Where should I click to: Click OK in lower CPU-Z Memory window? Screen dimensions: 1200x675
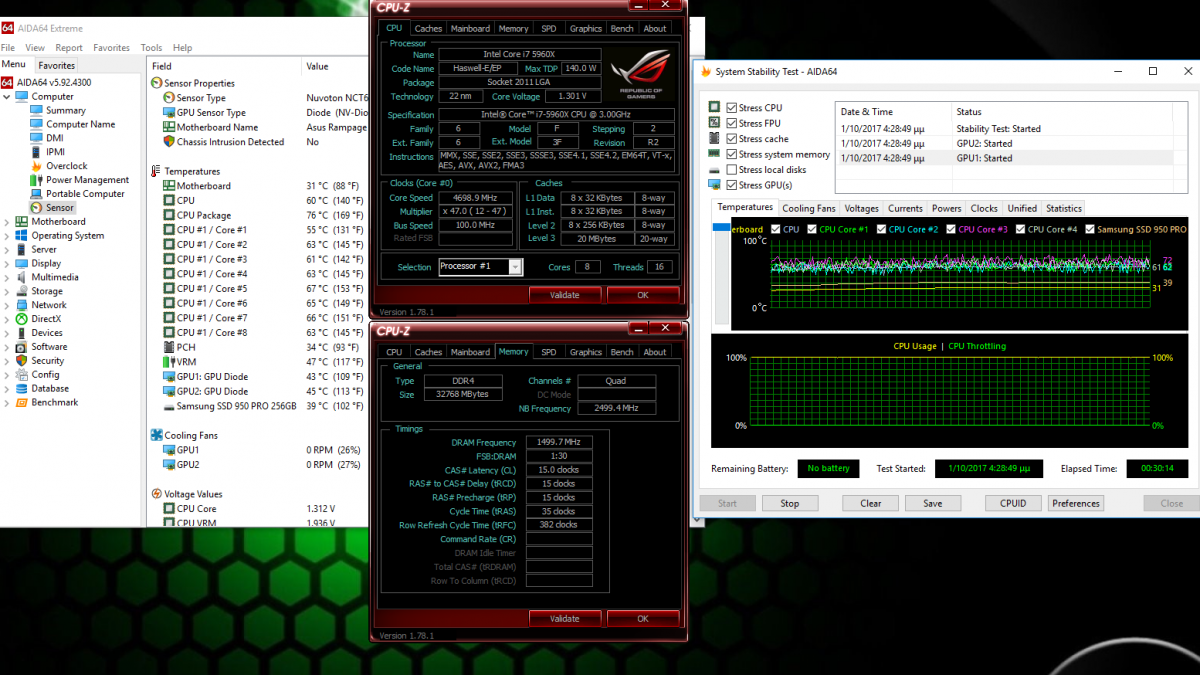[x=643, y=618]
